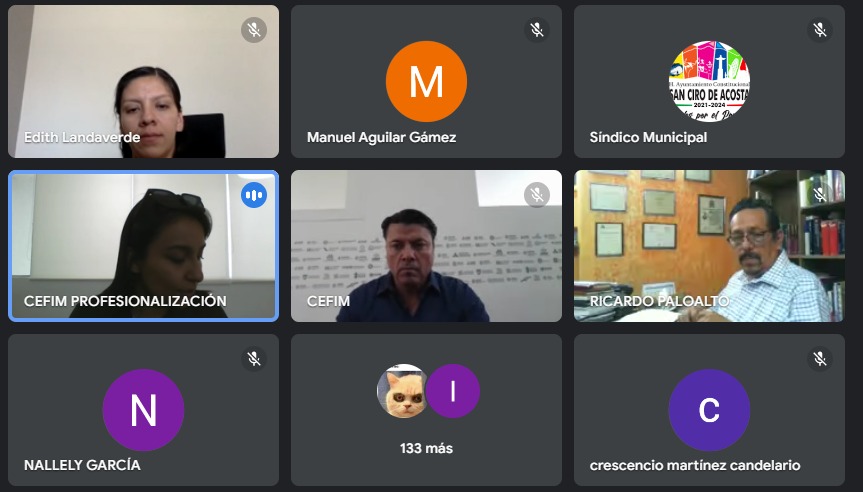The width and height of the screenshot is (863, 492).
Task: Select Edith Landaverde's video tile
Action: pyautogui.click(x=143, y=81)
